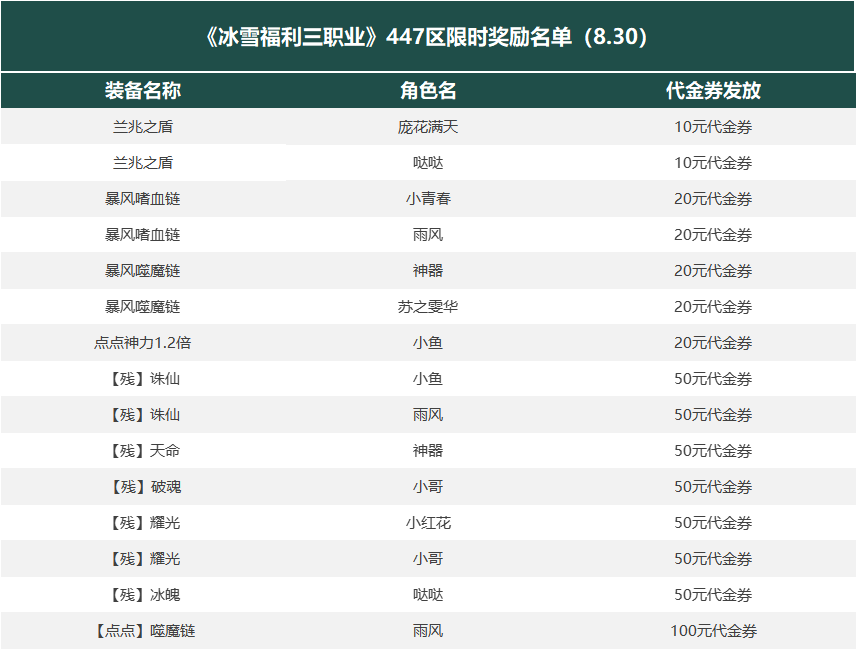
Task: Click 神器 in the 【残】天命 row
Action: pos(428,451)
